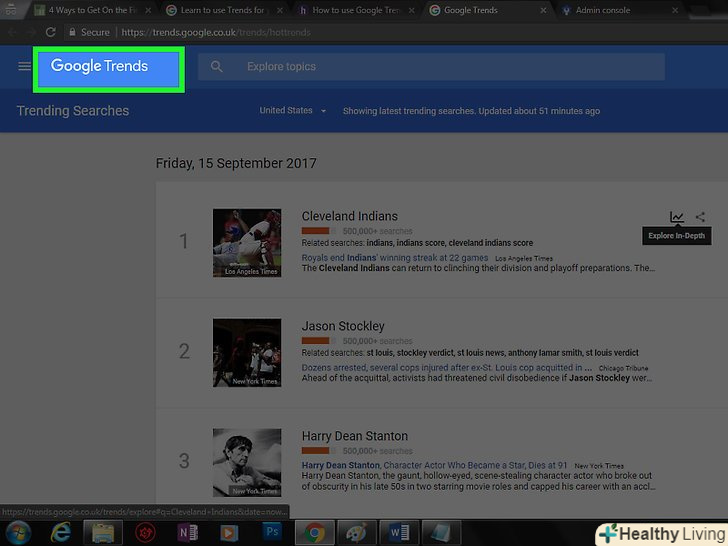Click the Jason Stockley trending title

click(x=343, y=326)
